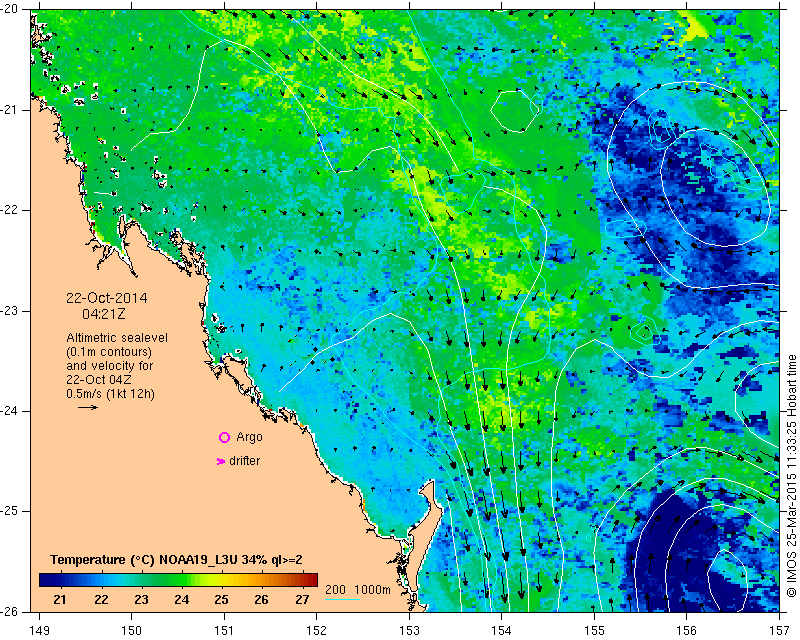Click the date text "22-Oct-2014"
This screenshot has height=640, width=800.
coord(107,298)
